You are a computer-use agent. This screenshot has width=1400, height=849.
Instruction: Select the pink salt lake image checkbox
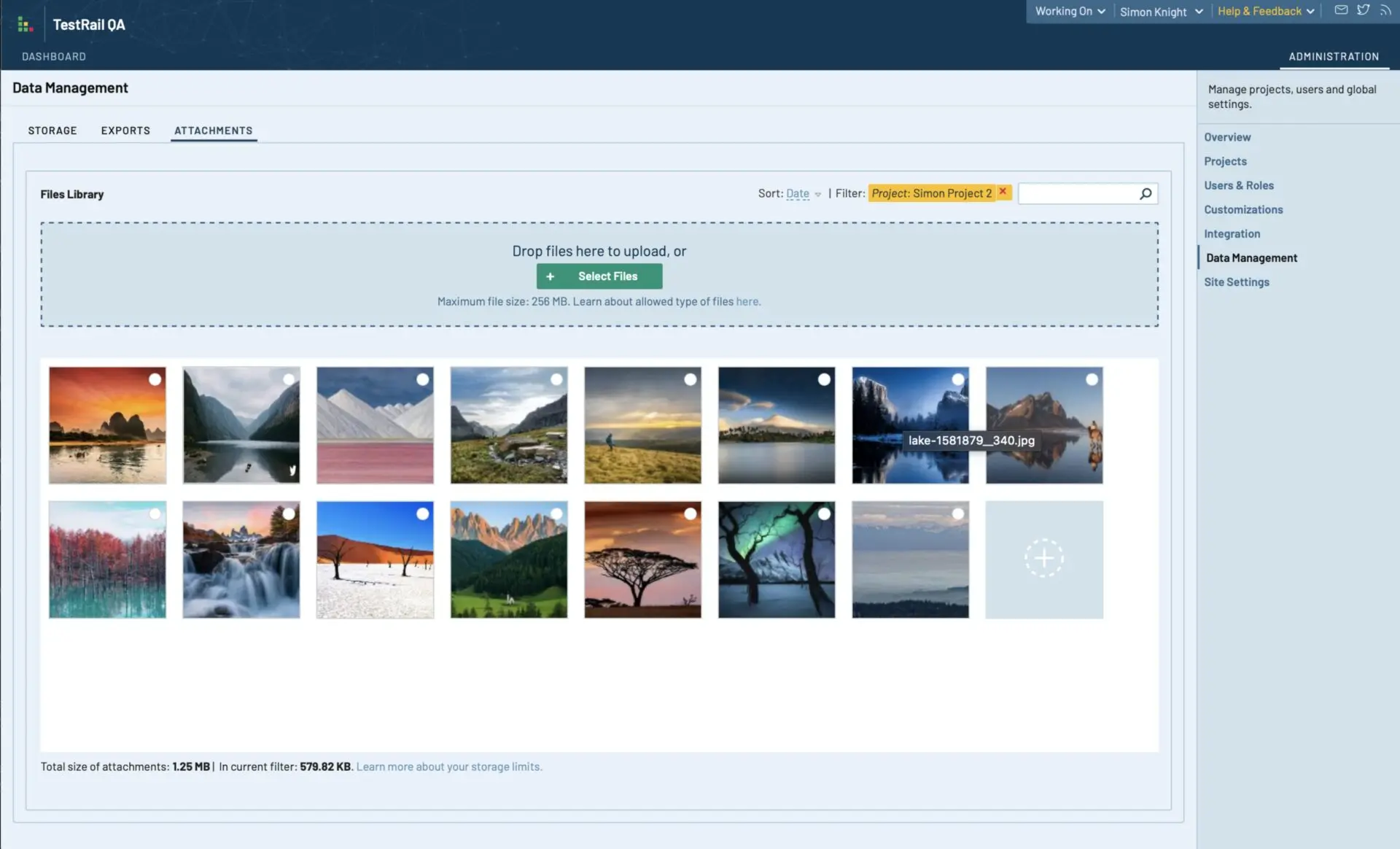point(422,379)
